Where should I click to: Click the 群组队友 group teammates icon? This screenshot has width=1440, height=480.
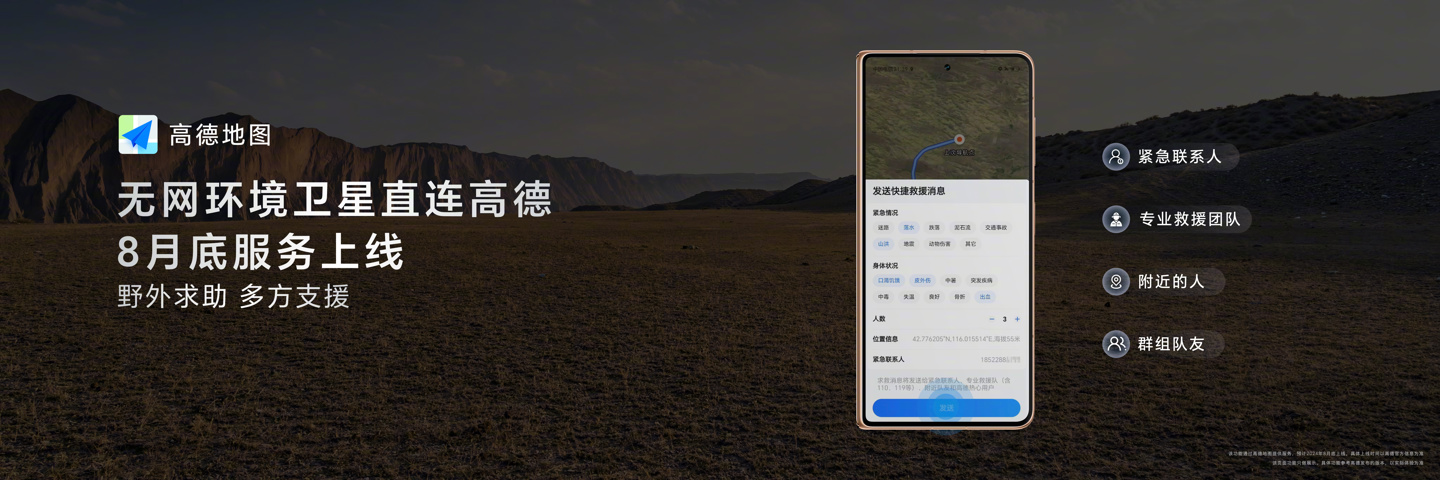(1115, 344)
